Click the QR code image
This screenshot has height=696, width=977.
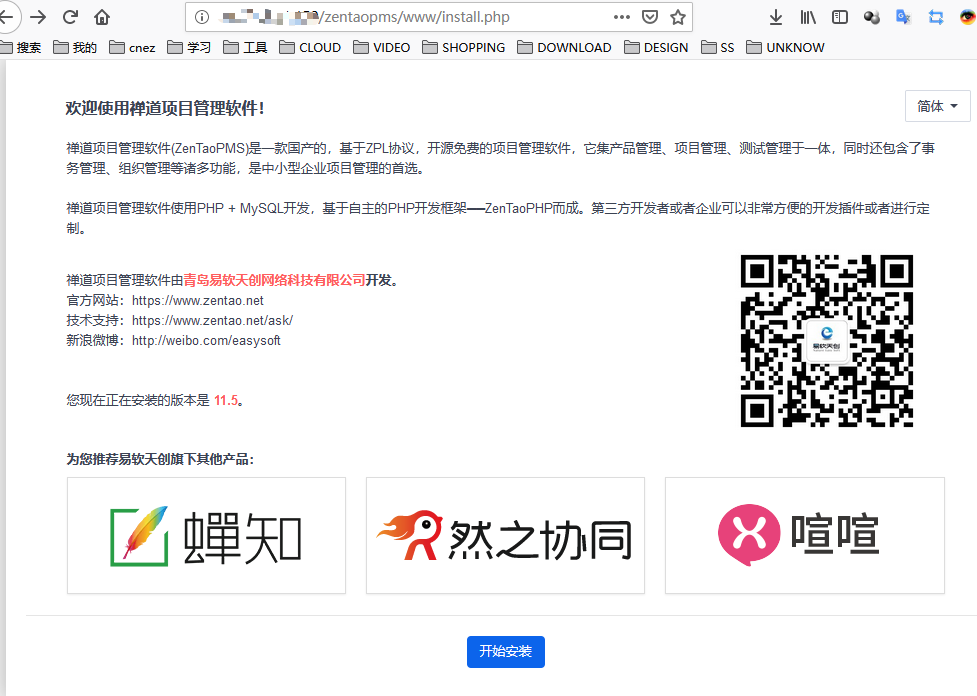click(x=826, y=341)
